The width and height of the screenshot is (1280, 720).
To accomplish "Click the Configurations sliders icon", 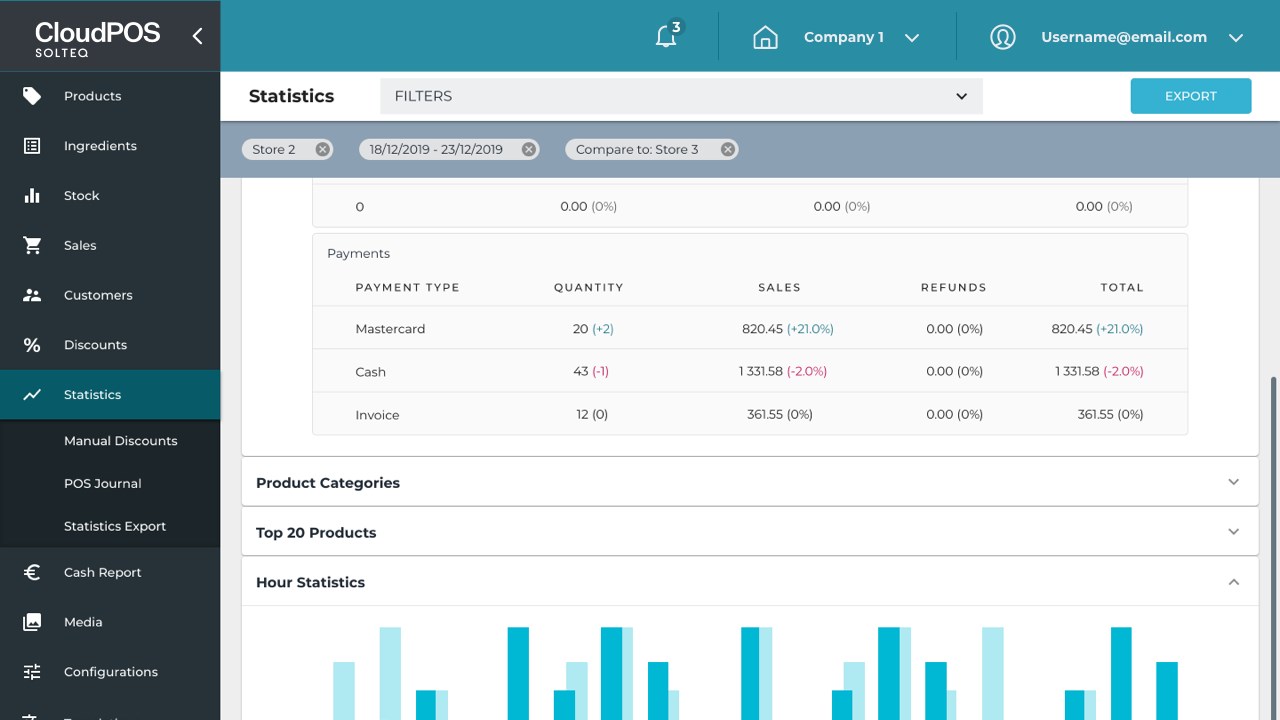I will pos(32,672).
